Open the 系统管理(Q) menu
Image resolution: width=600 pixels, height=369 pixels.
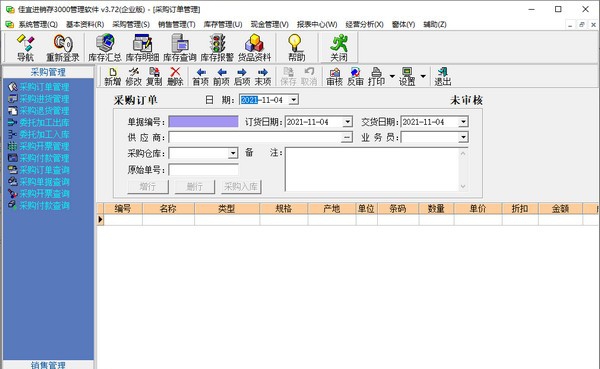pyautogui.click(x=38, y=24)
